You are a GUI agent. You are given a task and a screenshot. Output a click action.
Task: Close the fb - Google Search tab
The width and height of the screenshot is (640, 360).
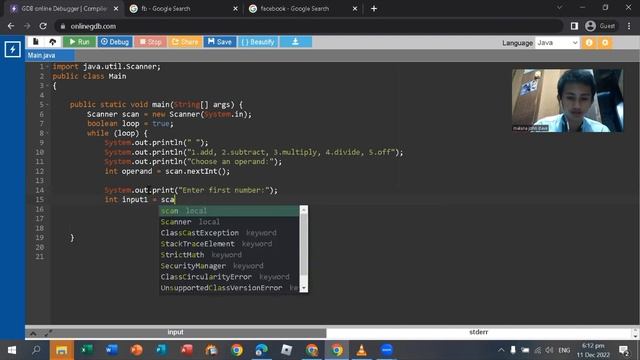click(236, 9)
